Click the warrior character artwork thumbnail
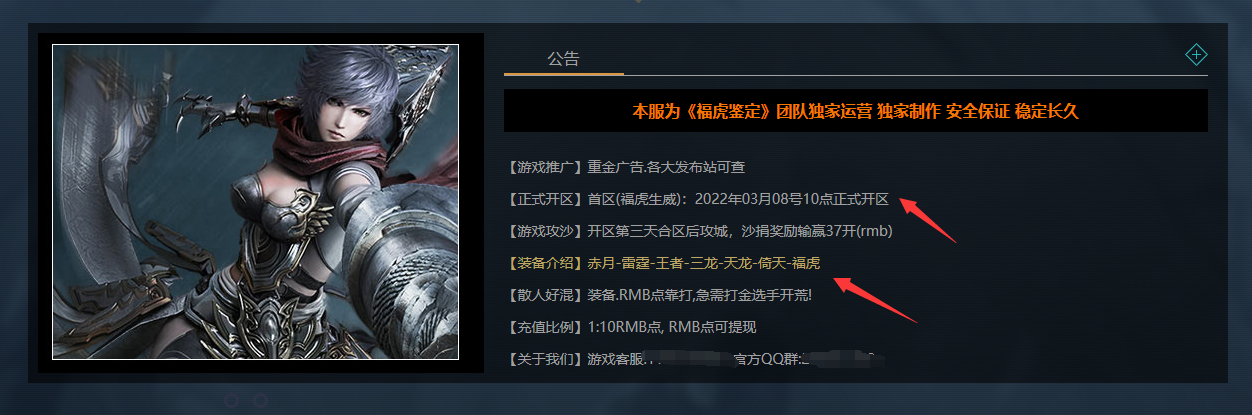 tap(255, 201)
